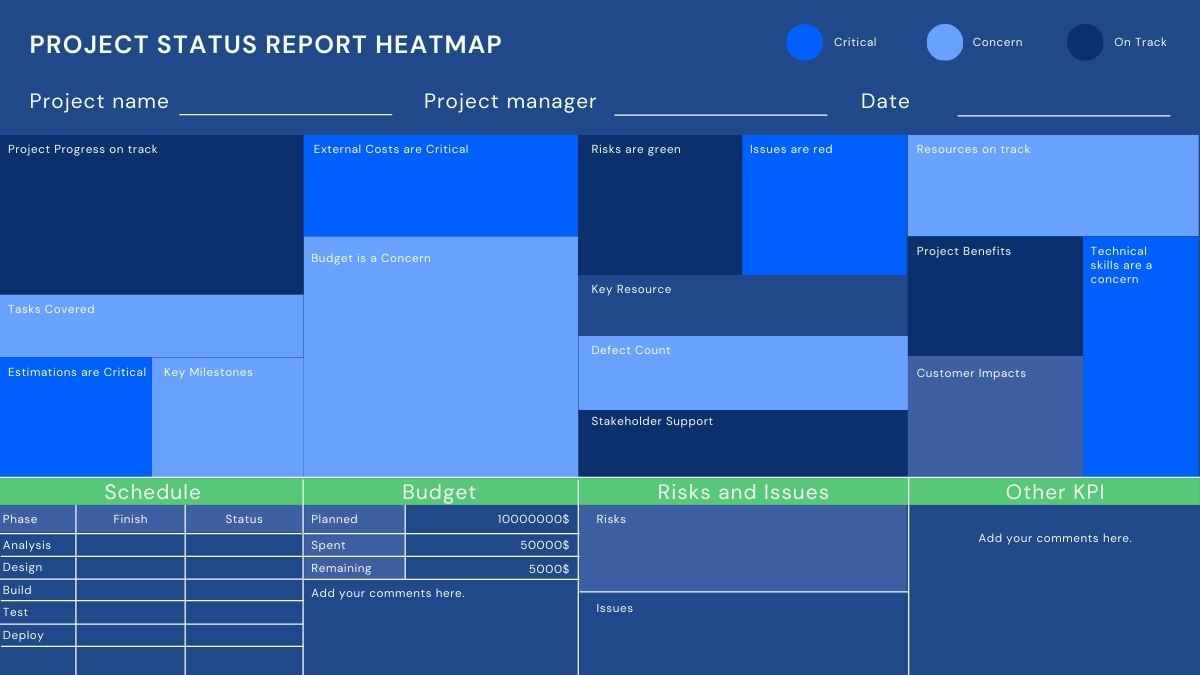This screenshot has width=1200, height=675.
Task: Select the 'External Costs are Critical' tile
Action: coord(441,186)
